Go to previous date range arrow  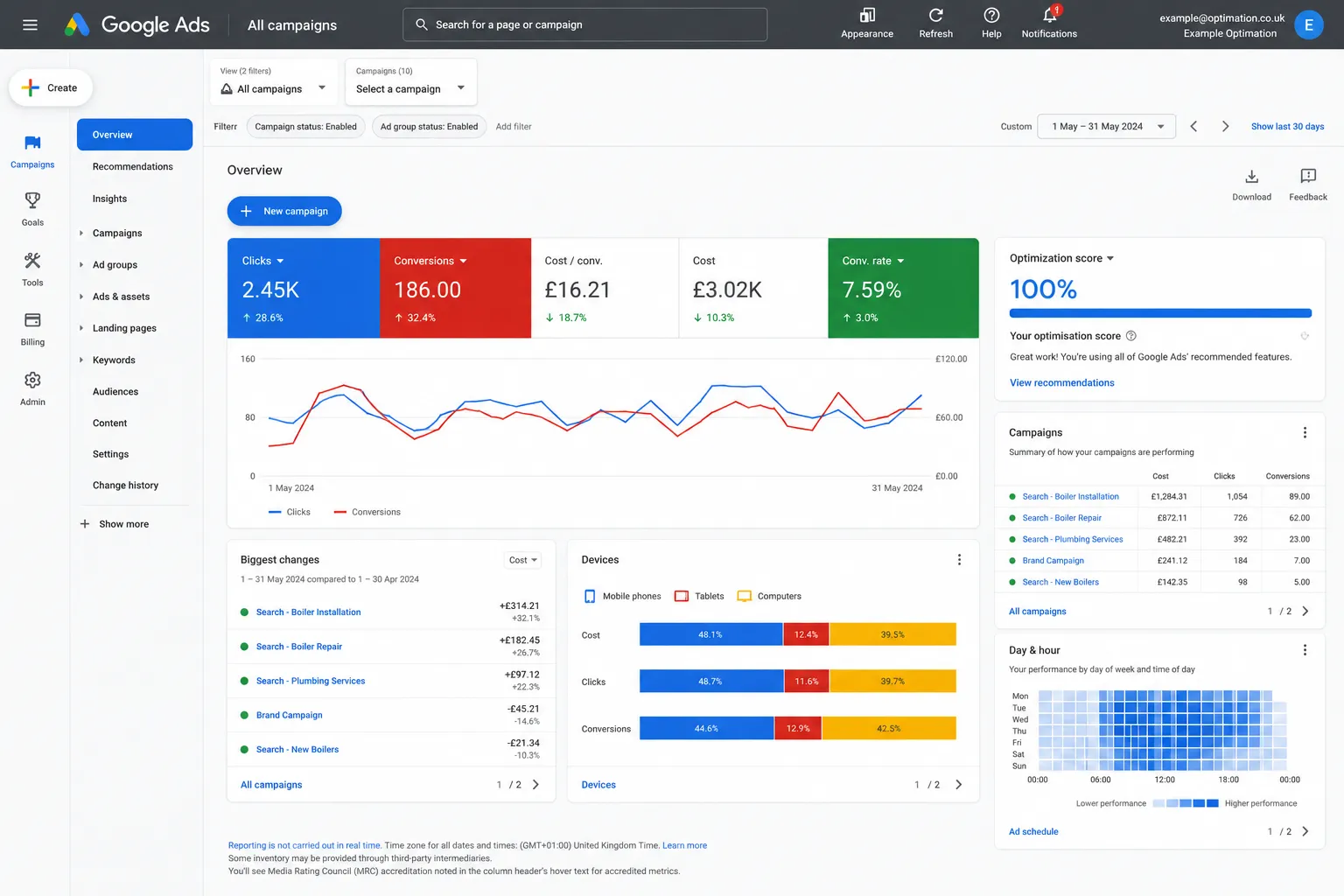[1193, 126]
